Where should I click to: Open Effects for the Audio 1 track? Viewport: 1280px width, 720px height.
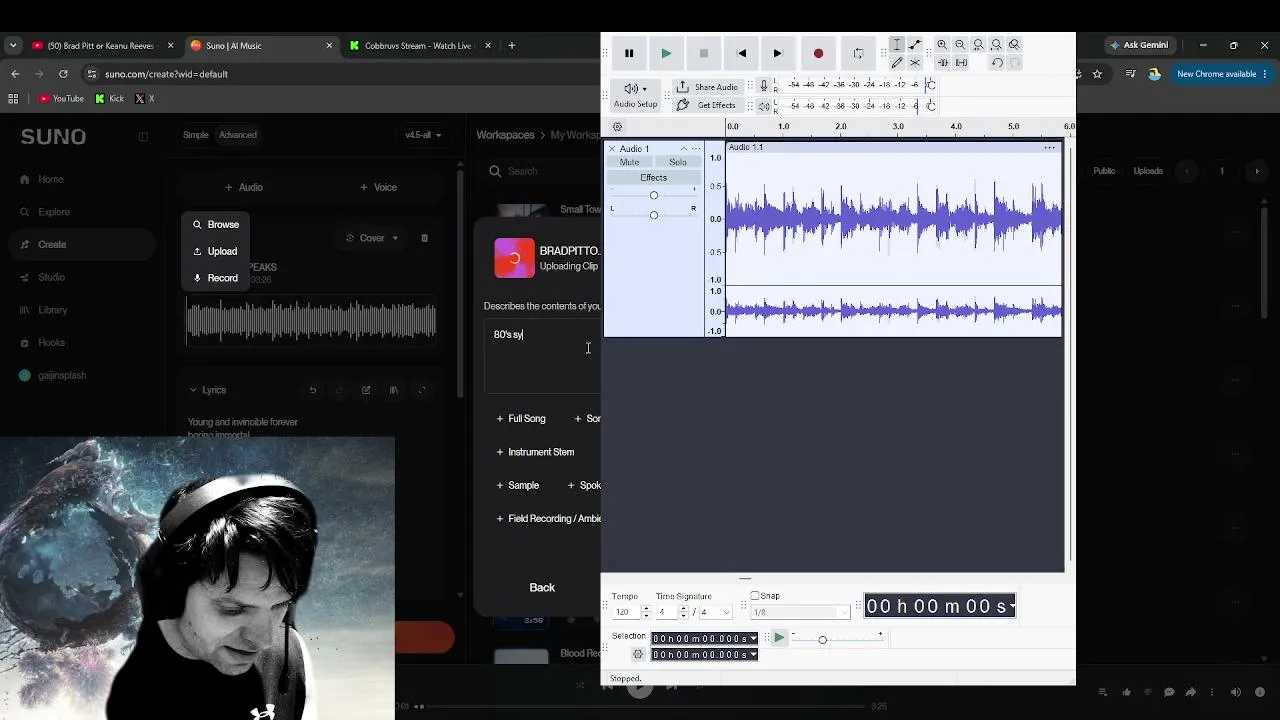(x=653, y=178)
